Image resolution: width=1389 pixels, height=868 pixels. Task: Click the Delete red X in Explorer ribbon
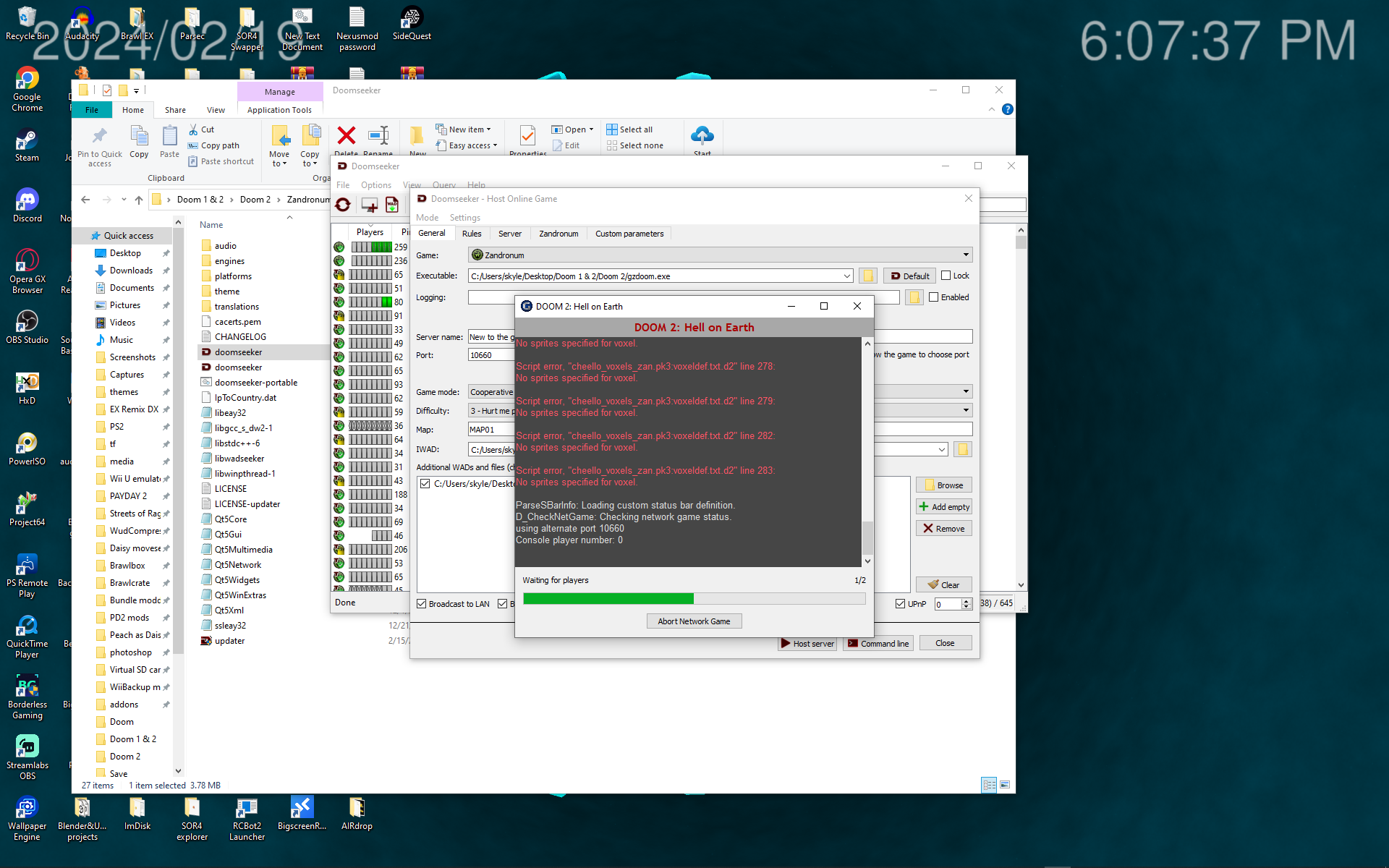[x=347, y=135]
